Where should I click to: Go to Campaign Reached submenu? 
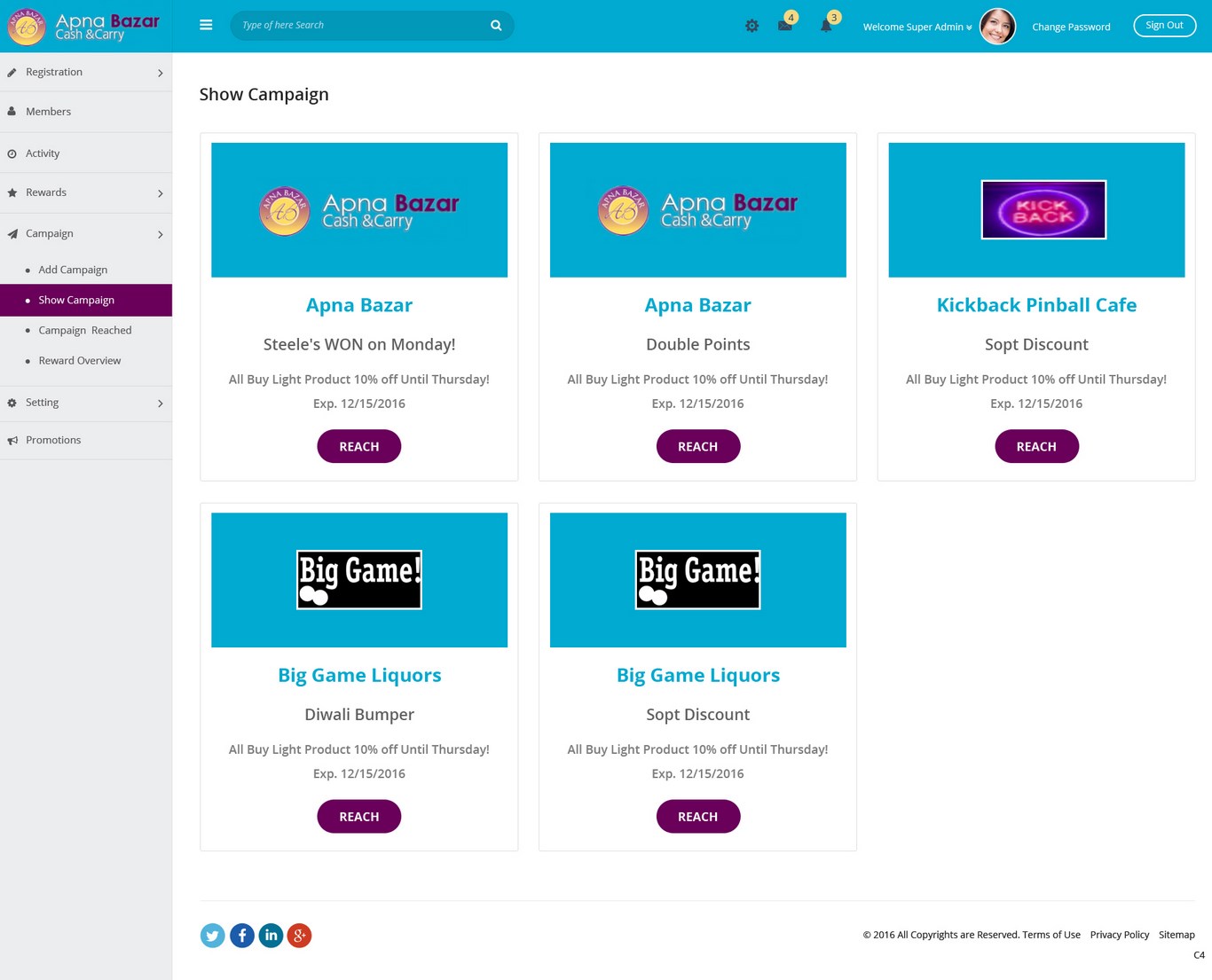86,330
